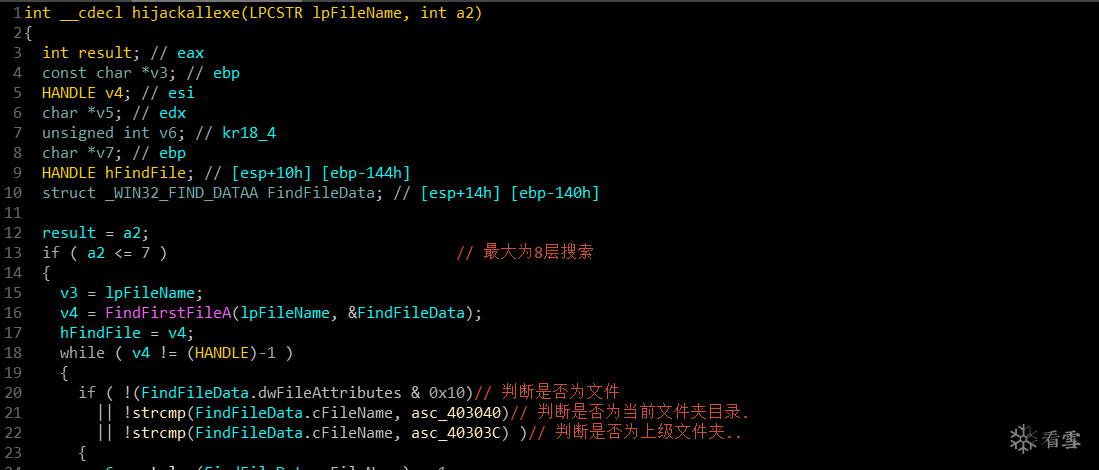
Task: Click the hijackallexe function name
Action: pos(182,12)
